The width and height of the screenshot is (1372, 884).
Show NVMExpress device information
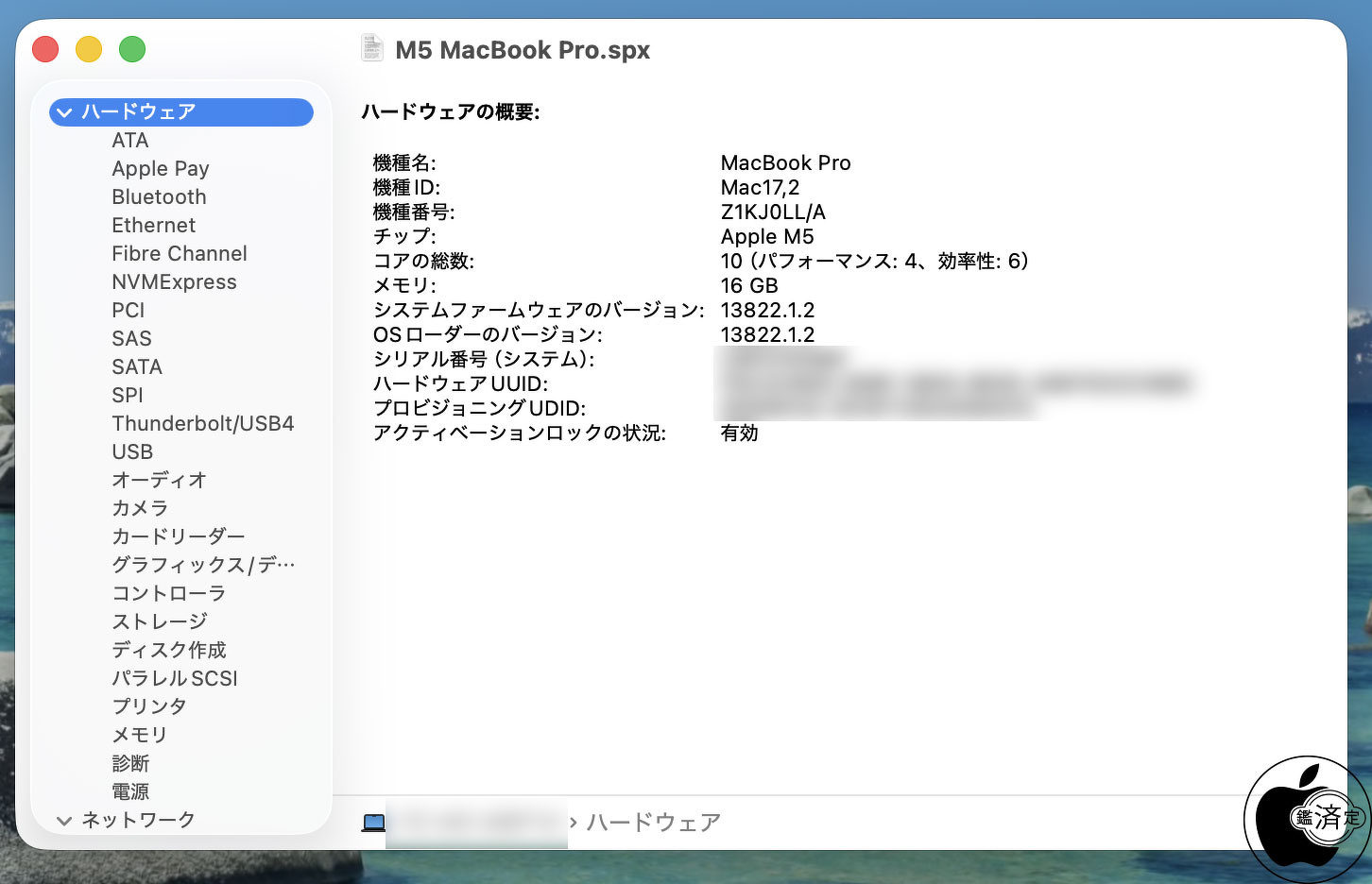(x=174, y=282)
